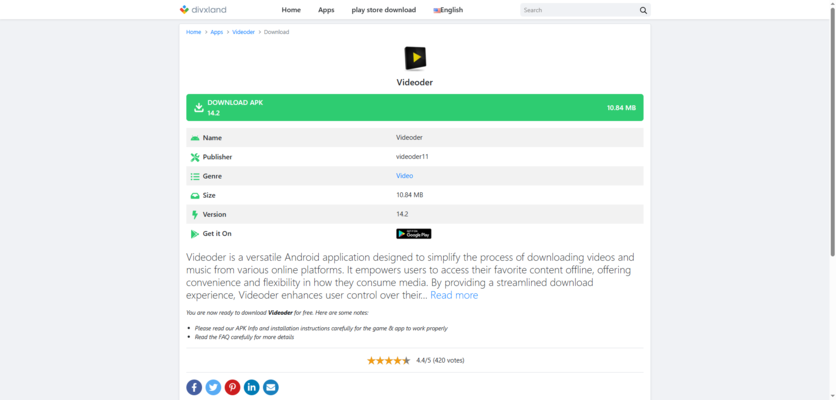Click the search magnifier icon
This screenshot has width=836, height=400.
(643, 10)
